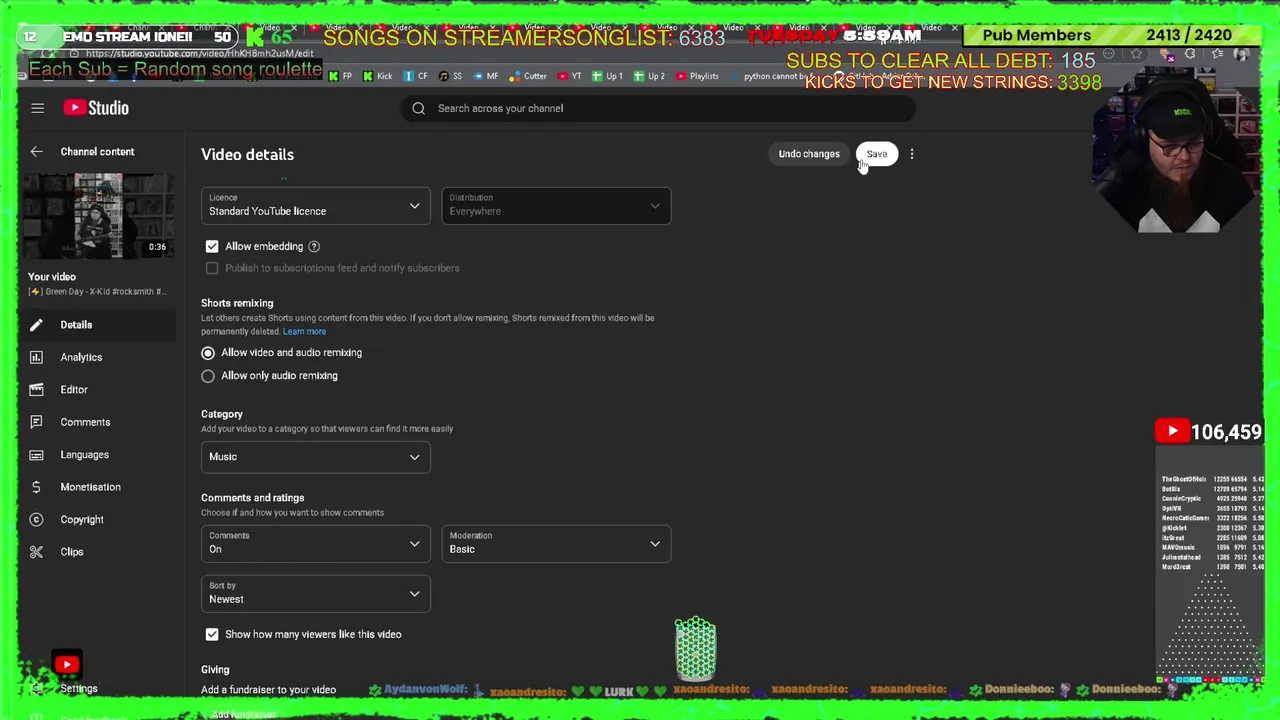Select Allow only audio remixing

click(x=208, y=376)
